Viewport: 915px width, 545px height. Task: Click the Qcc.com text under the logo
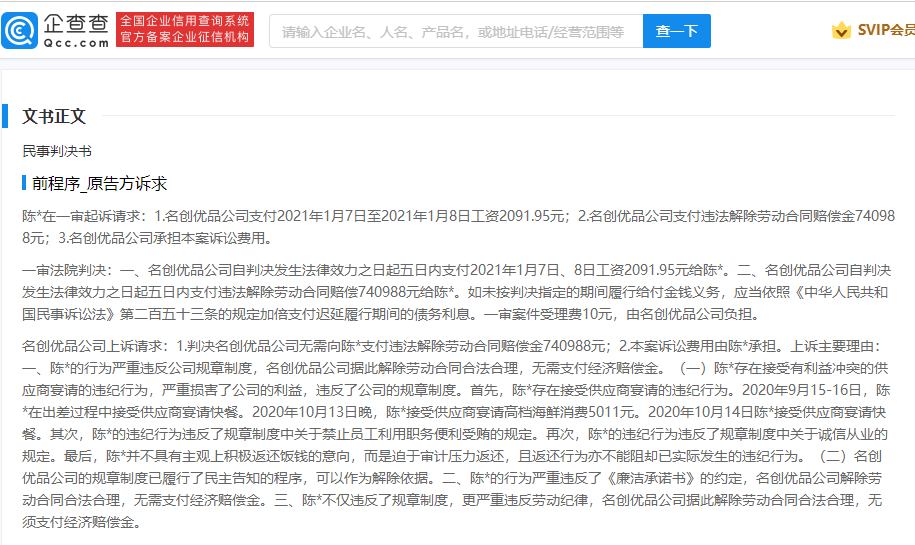click(76, 43)
